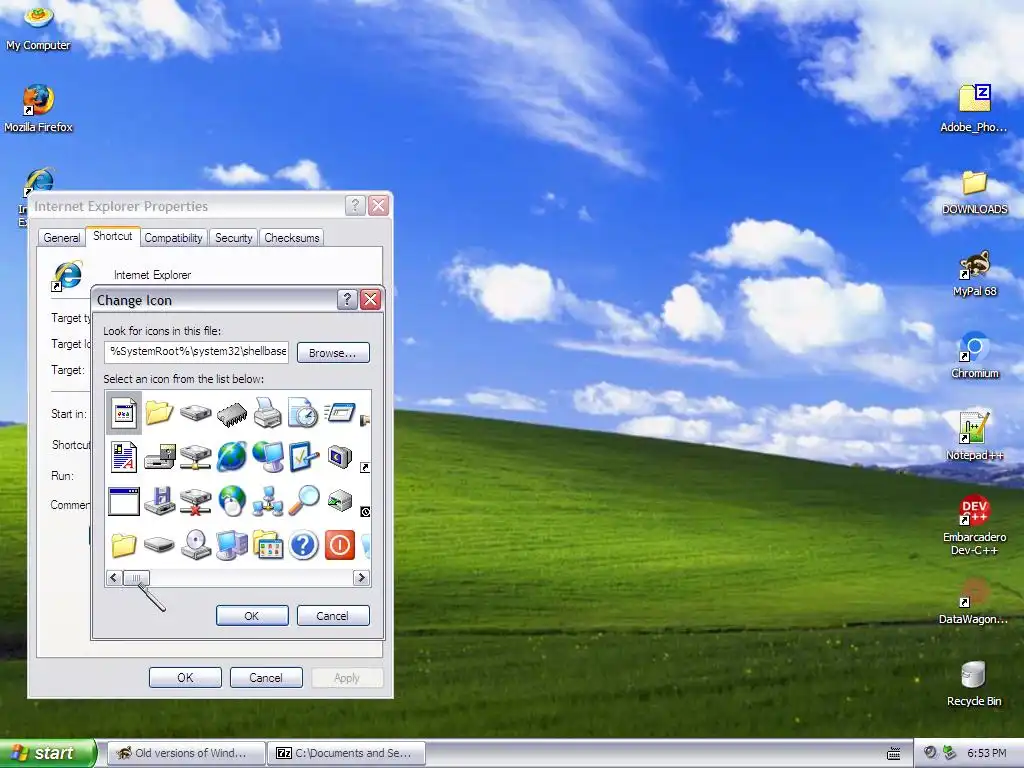Screen dimensions: 1024x768
Task: Open the Windows start menu
Action: pos(48,753)
